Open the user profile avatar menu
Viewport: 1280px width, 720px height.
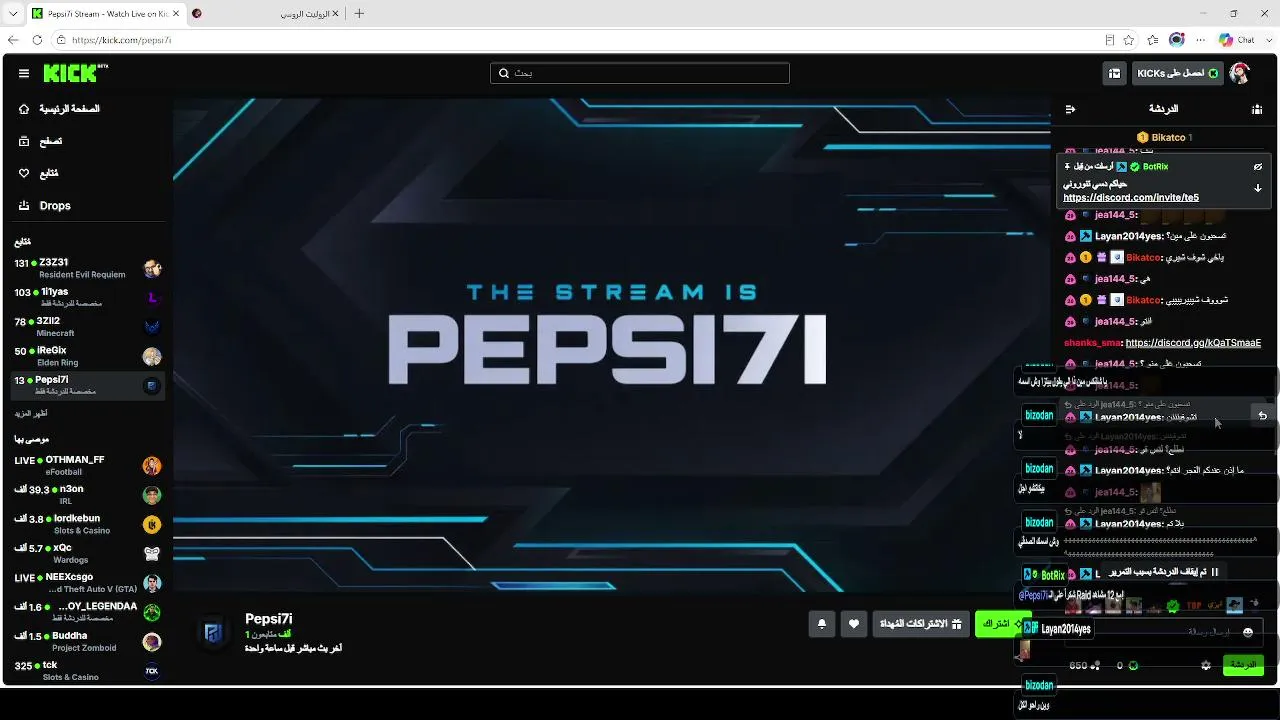click(1240, 73)
